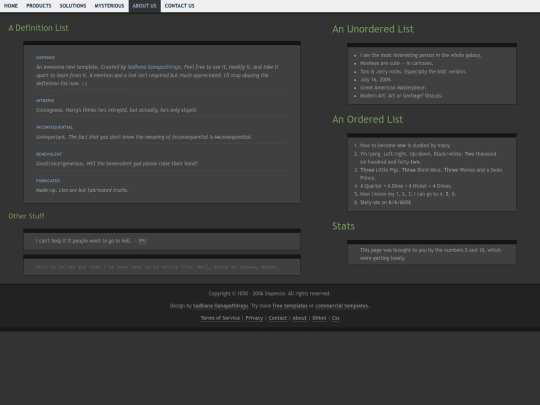Validate via the Xhtml footer link
This screenshot has height=405, width=540.
point(319,318)
